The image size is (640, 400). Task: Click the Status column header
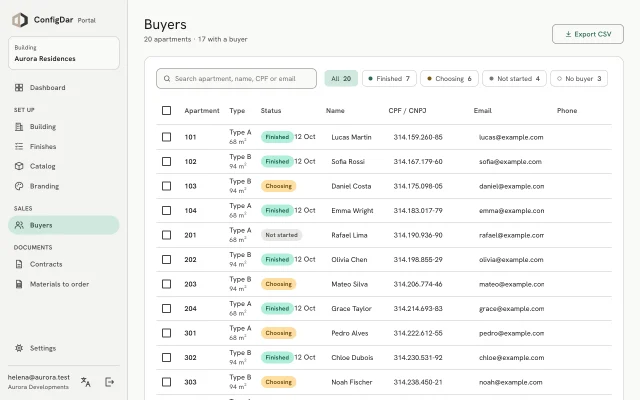(x=271, y=111)
